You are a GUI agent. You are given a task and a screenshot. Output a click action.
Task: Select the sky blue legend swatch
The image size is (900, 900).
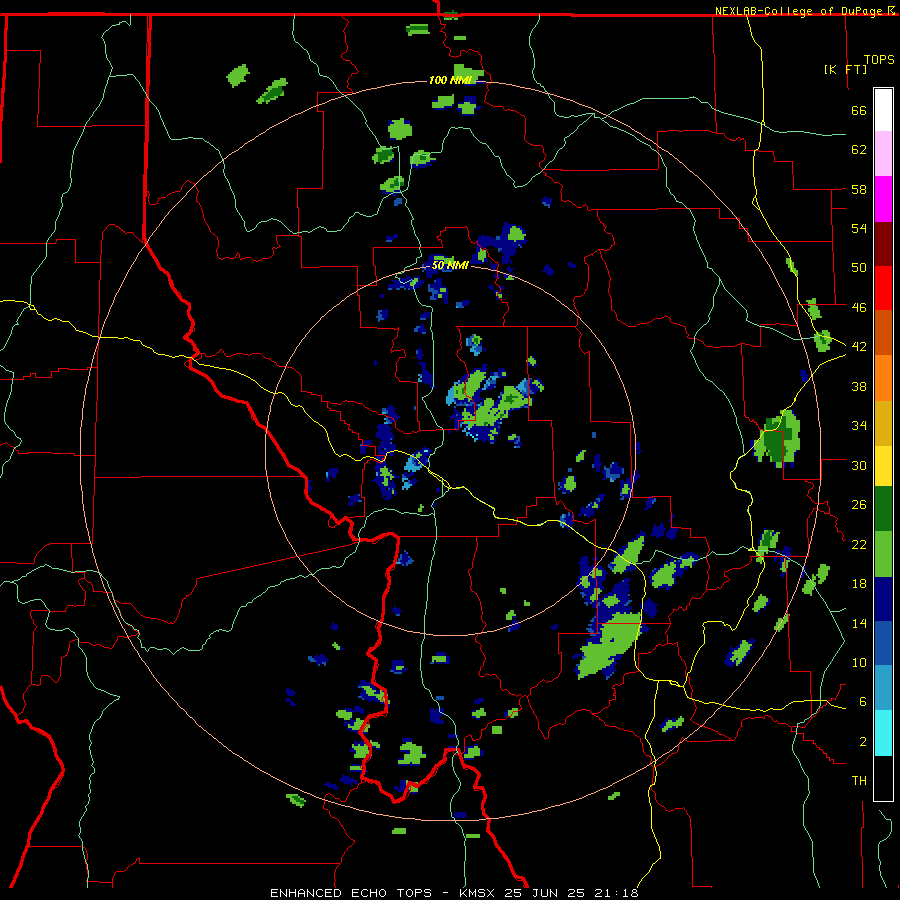(x=883, y=688)
